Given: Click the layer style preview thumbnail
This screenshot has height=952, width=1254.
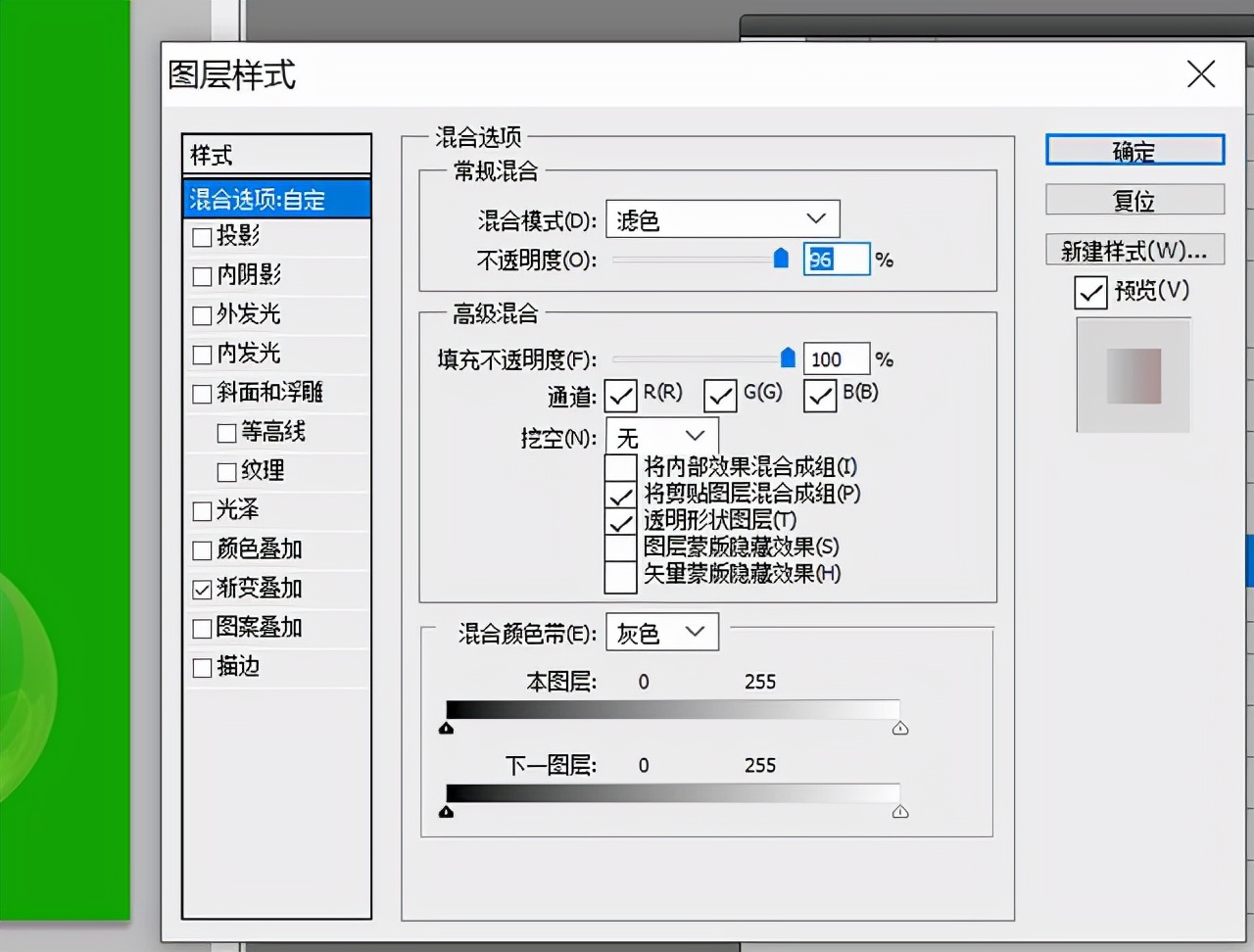Looking at the screenshot, I should [x=1133, y=374].
